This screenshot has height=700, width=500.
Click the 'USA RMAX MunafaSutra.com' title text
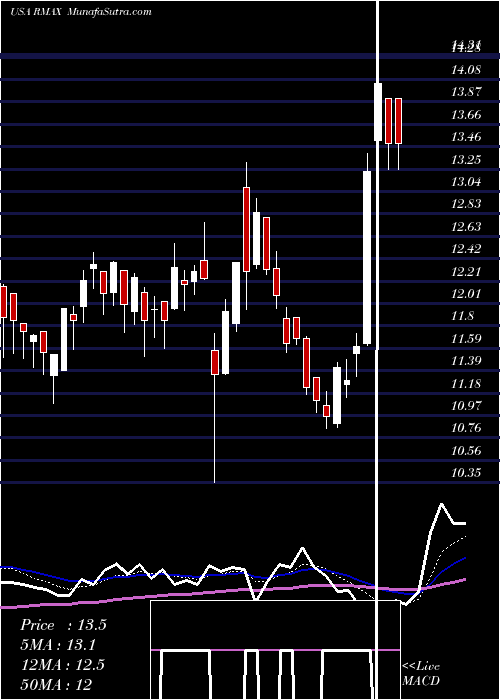tap(81, 12)
